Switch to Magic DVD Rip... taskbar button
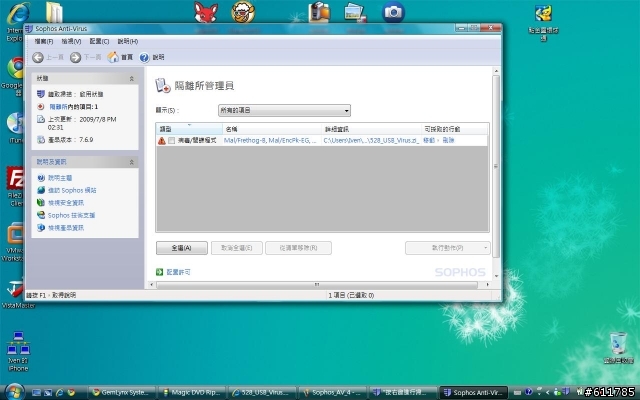640x400 pixels. click(x=192, y=392)
